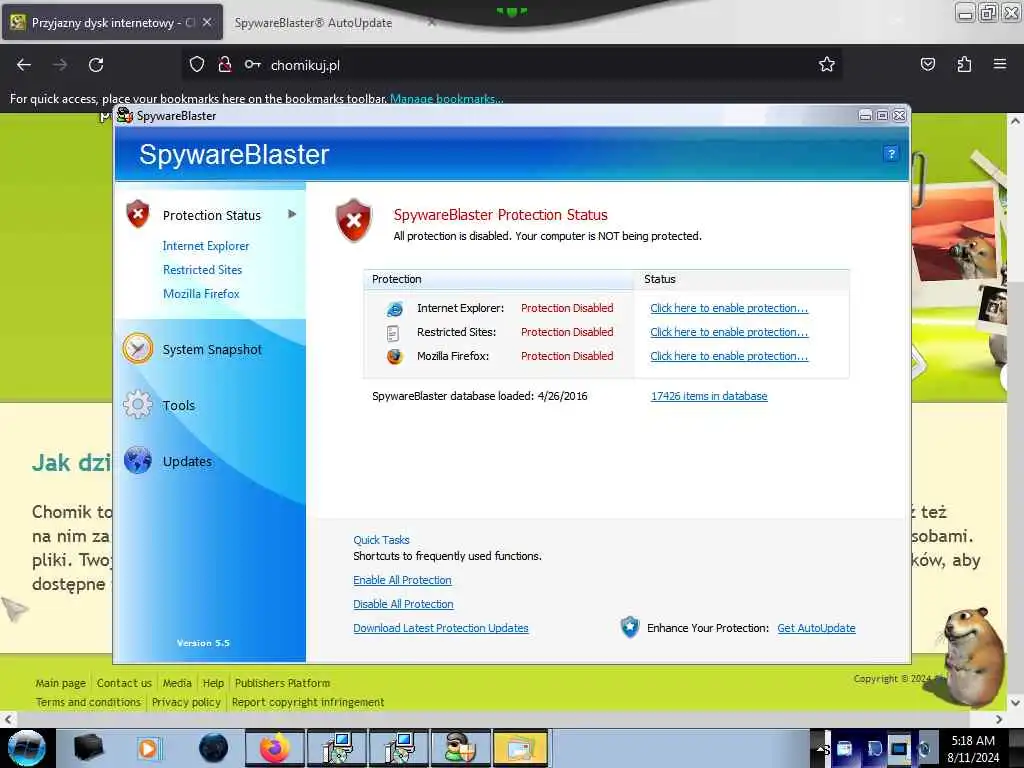Open the SpywareBlaster help question-mark icon
The image size is (1024, 768).
(891, 154)
